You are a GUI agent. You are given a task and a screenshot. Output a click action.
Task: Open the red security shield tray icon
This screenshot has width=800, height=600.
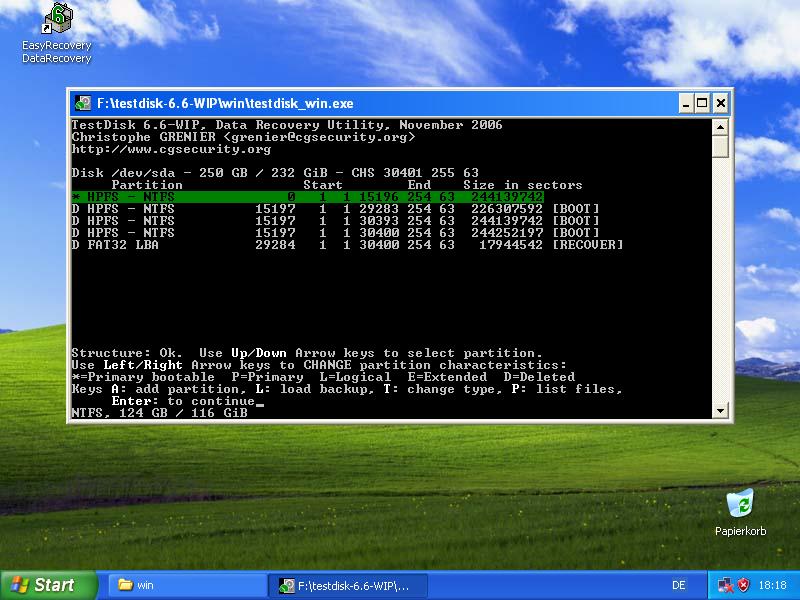[x=744, y=585]
